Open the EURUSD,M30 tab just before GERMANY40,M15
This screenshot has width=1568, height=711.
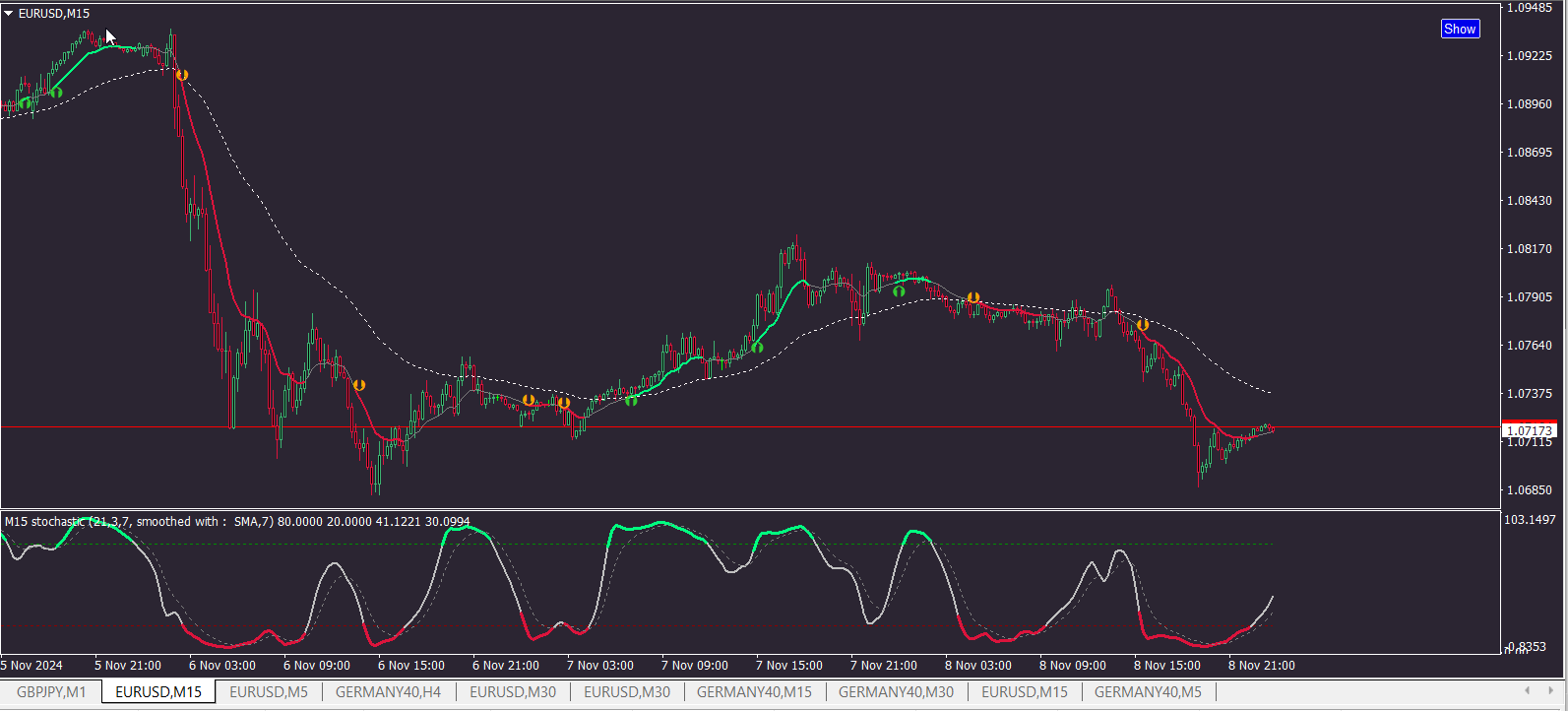coord(627,692)
